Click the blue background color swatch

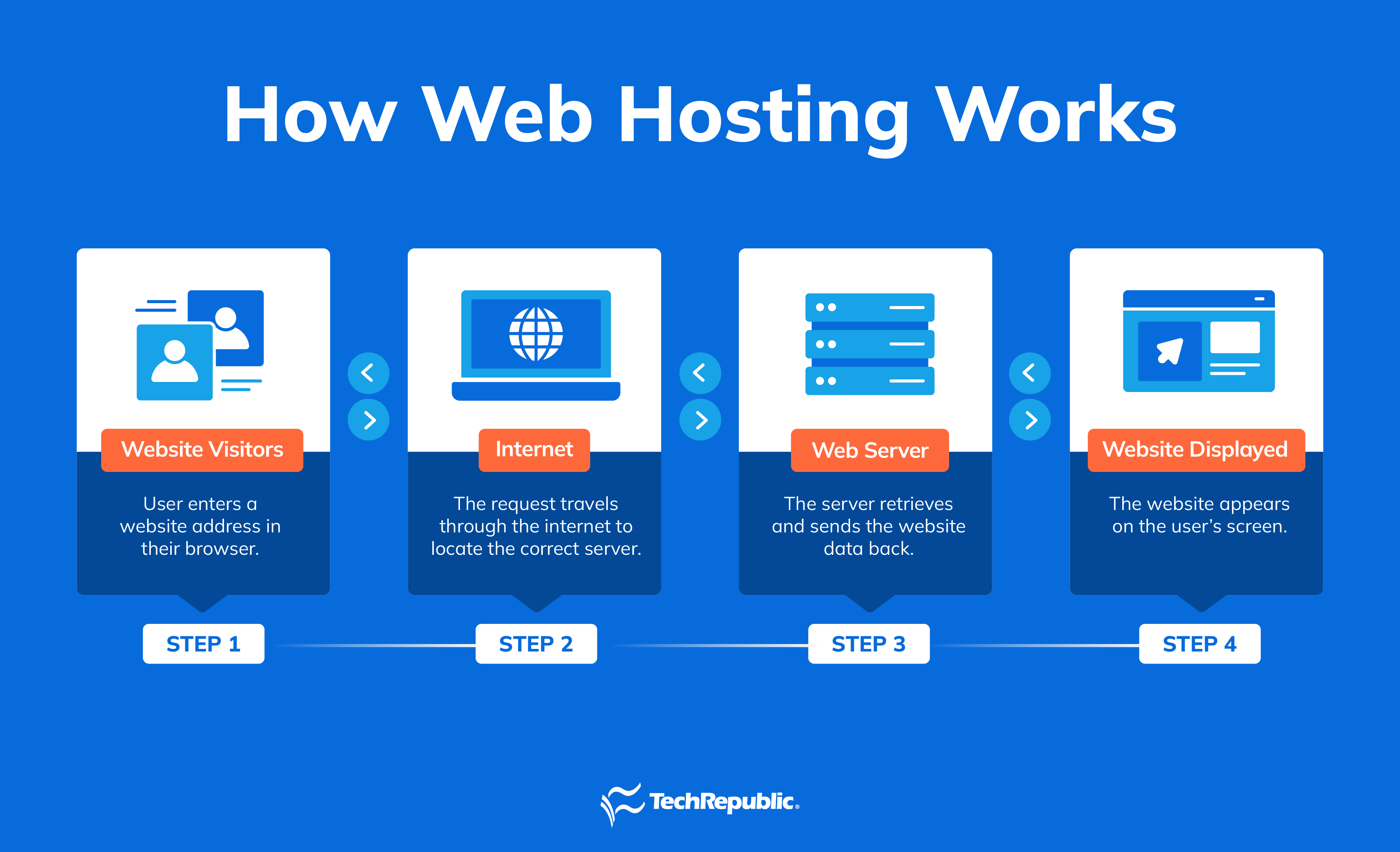click(x=50, y=50)
